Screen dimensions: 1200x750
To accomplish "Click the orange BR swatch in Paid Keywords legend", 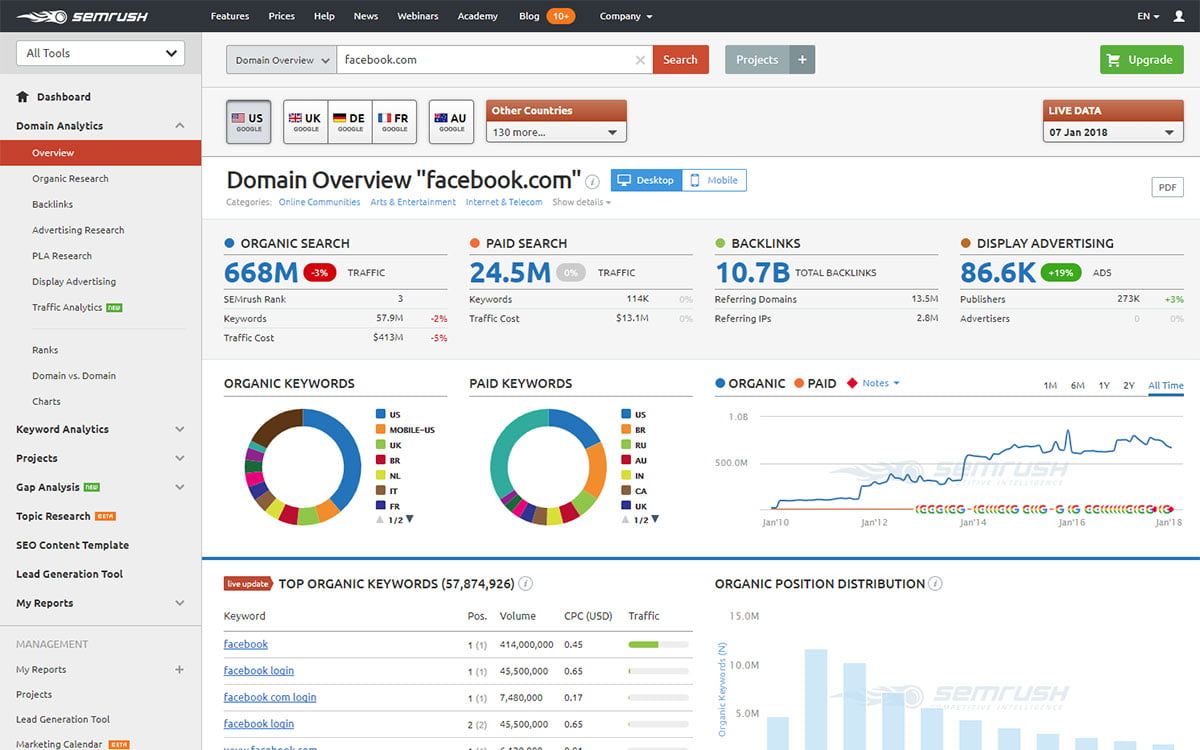I will pyautogui.click(x=626, y=429).
